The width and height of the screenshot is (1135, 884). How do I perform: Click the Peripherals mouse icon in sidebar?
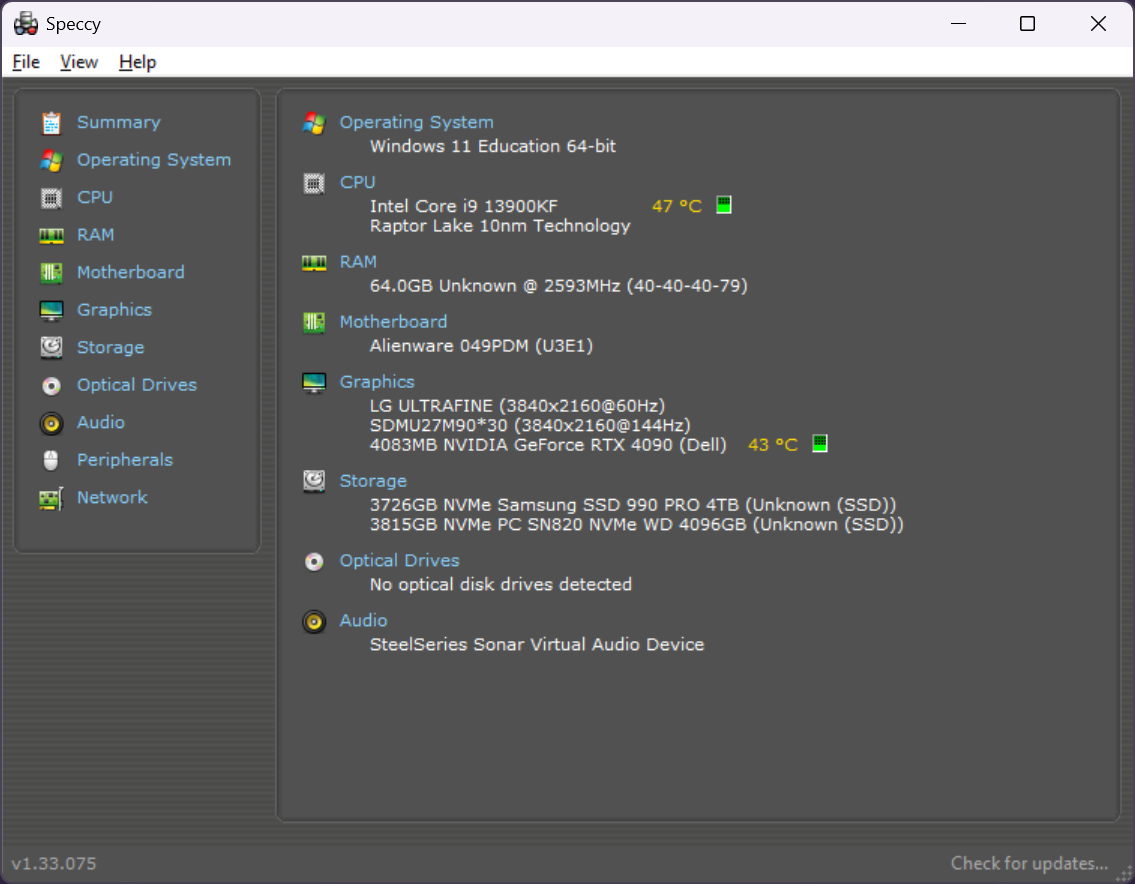51,460
